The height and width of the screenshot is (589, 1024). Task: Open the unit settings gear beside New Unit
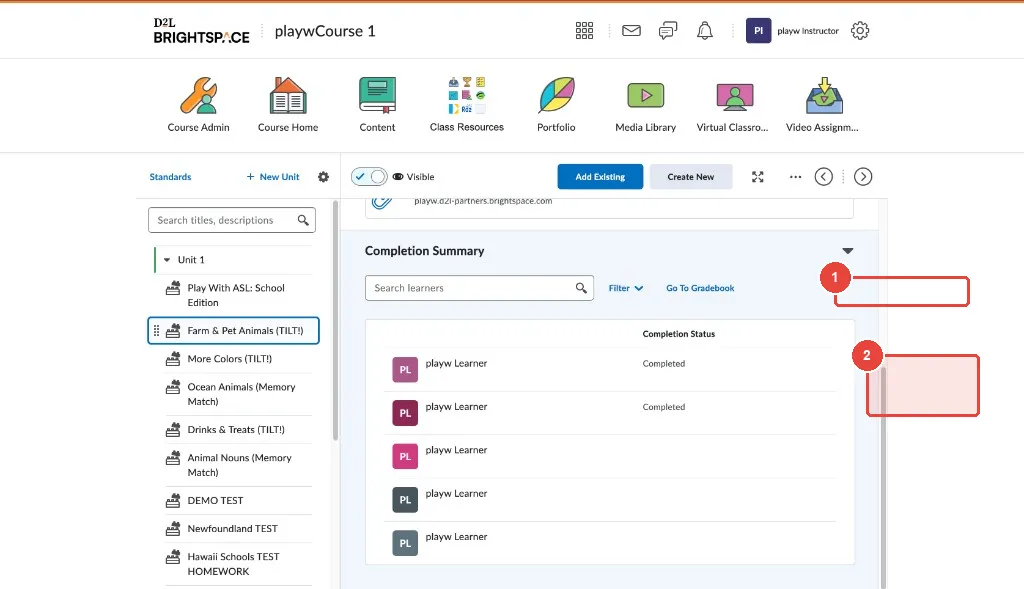tap(323, 177)
